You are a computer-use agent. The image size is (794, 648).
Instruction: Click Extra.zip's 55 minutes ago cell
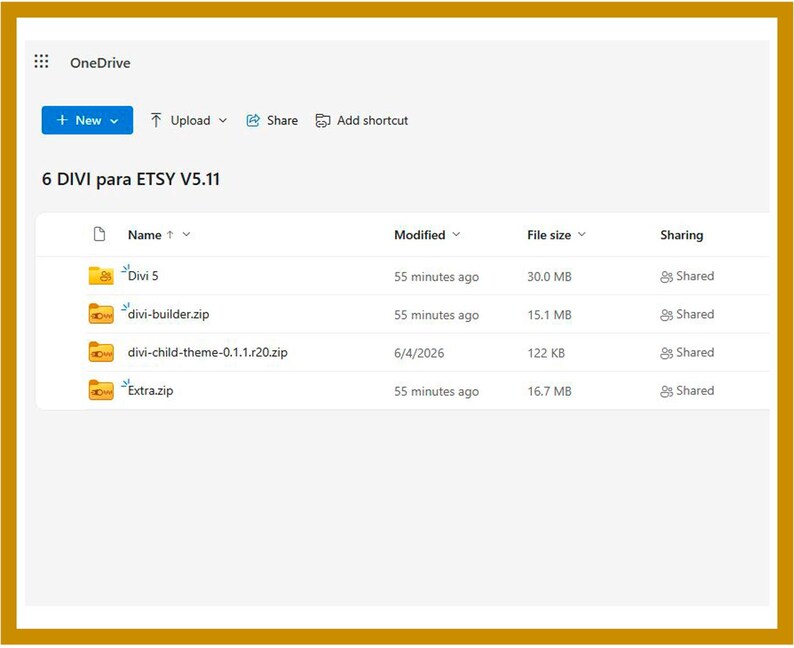(x=436, y=391)
